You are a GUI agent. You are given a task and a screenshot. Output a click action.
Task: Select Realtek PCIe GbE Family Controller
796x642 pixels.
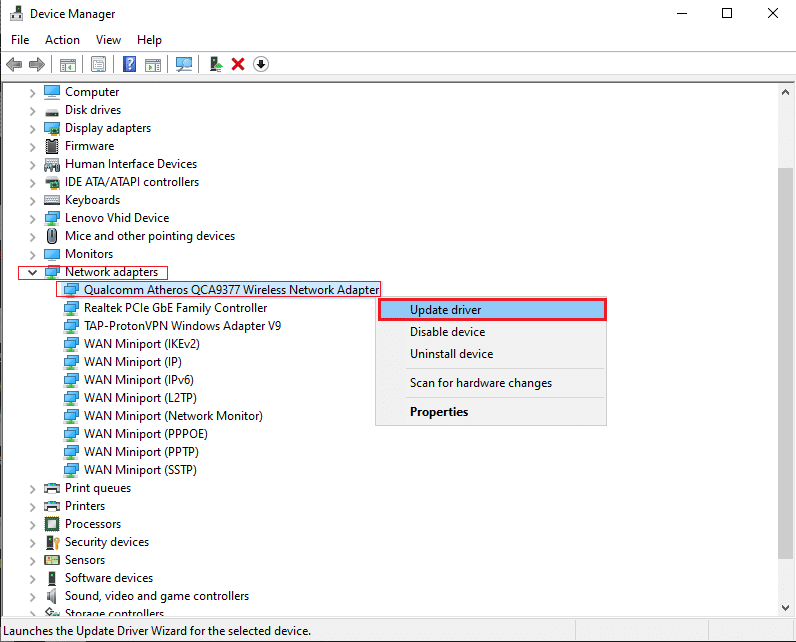(x=175, y=308)
